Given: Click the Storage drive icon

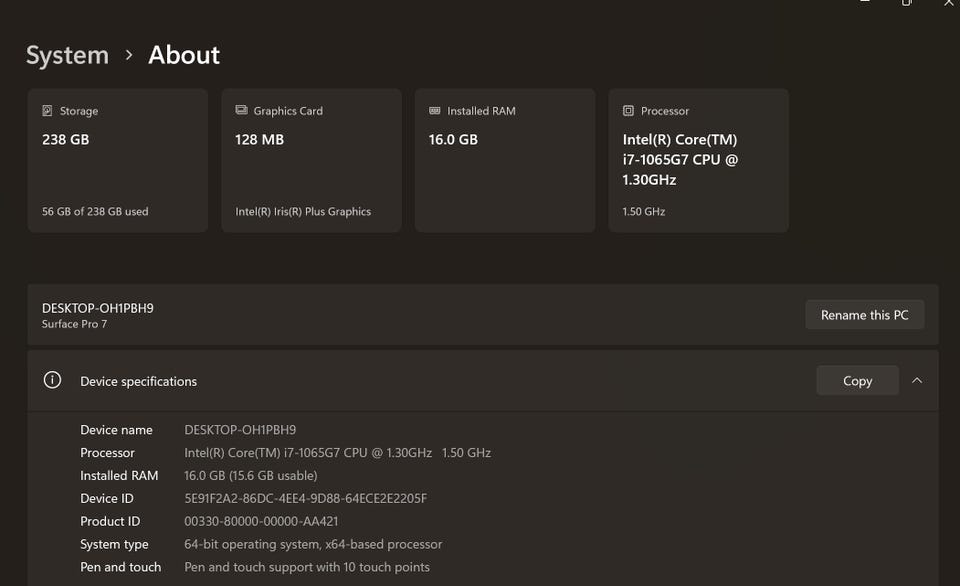Looking at the screenshot, I should click(x=47, y=111).
